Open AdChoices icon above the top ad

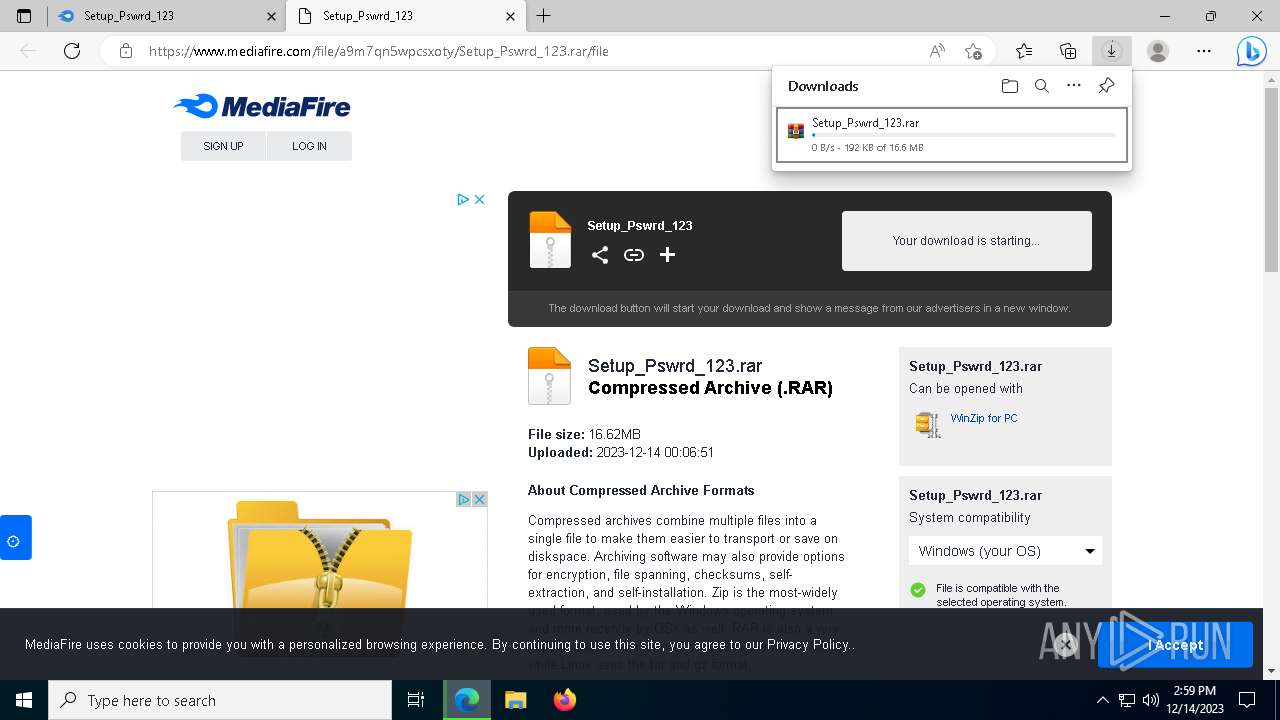pyautogui.click(x=463, y=200)
